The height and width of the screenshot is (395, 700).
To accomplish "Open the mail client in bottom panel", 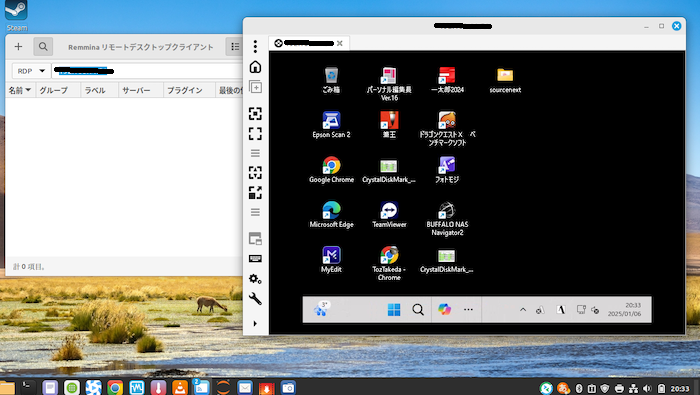I will coord(245,388).
